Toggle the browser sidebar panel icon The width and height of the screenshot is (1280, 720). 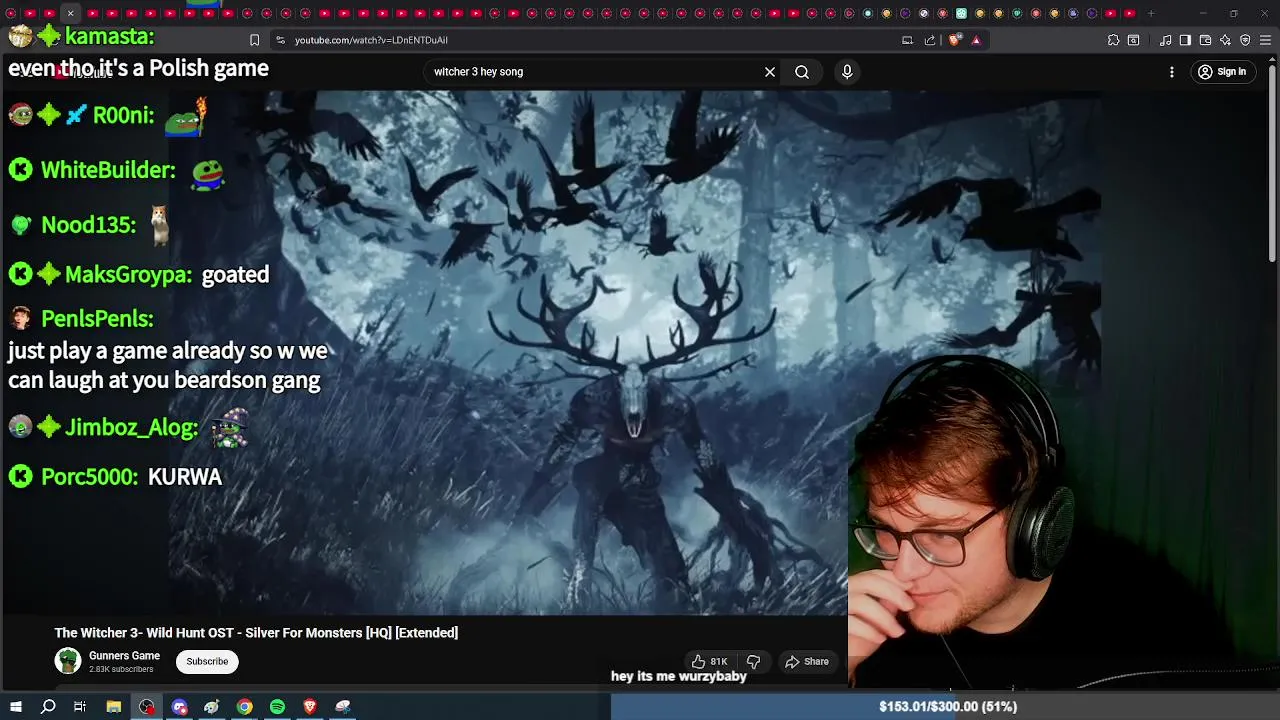click(x=1185, y=40)
